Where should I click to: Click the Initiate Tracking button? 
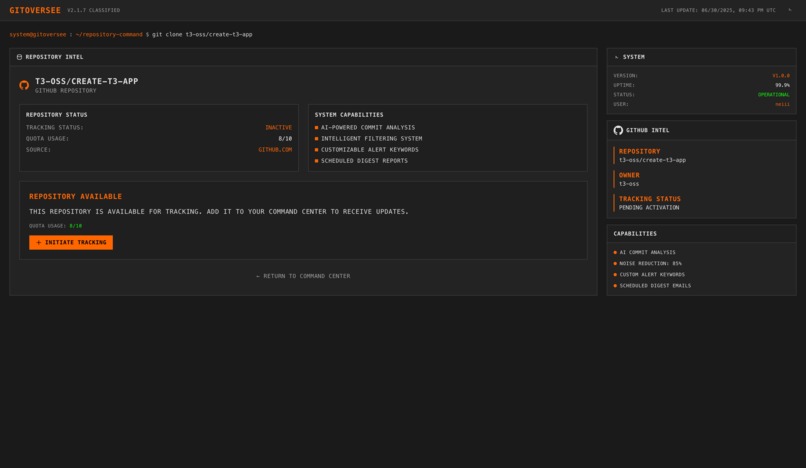click(x=71, y=242)
